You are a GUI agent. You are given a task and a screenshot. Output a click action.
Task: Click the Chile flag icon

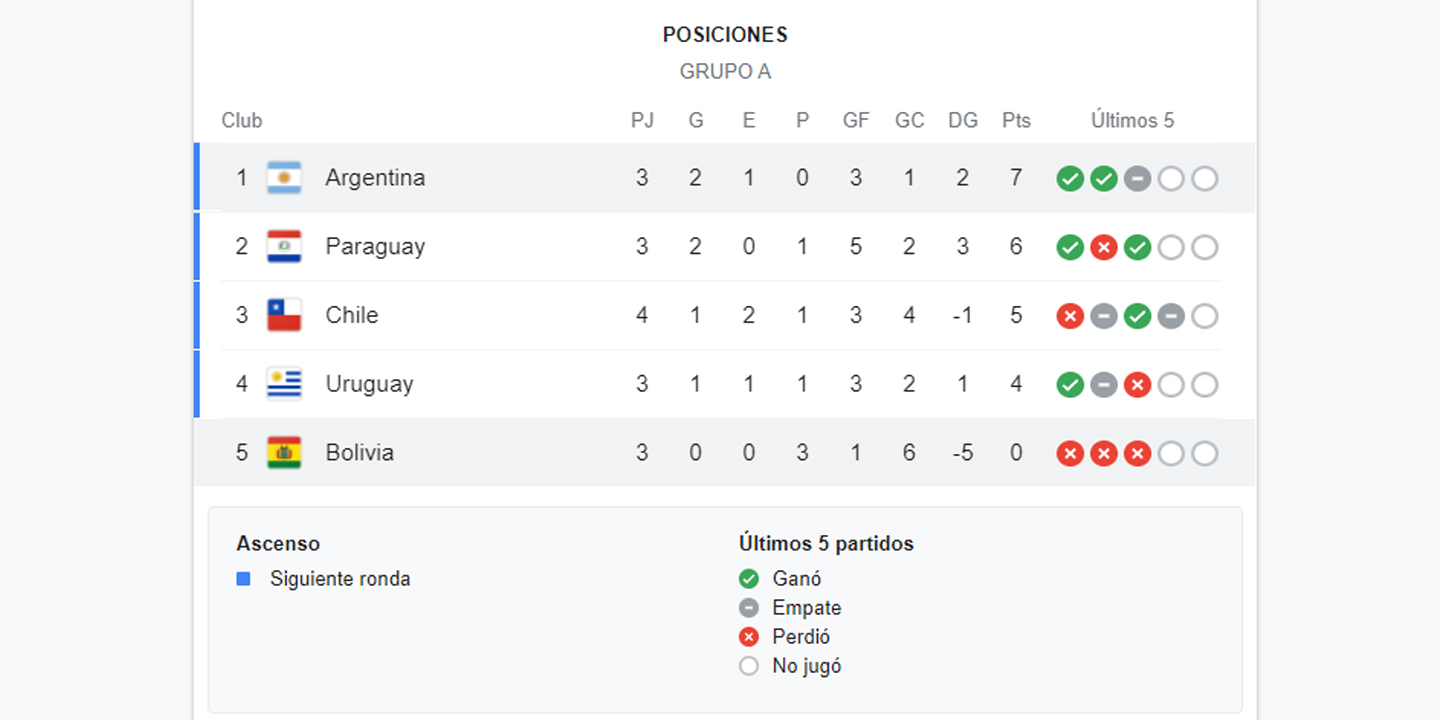click(284, 315)
